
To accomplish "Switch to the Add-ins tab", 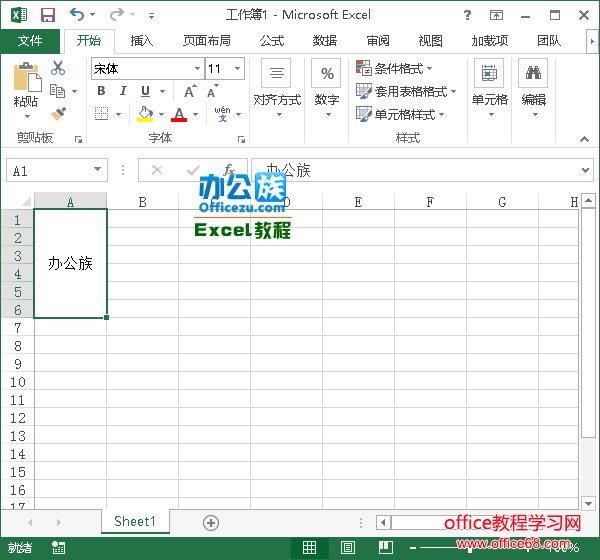I will point(490,41).
